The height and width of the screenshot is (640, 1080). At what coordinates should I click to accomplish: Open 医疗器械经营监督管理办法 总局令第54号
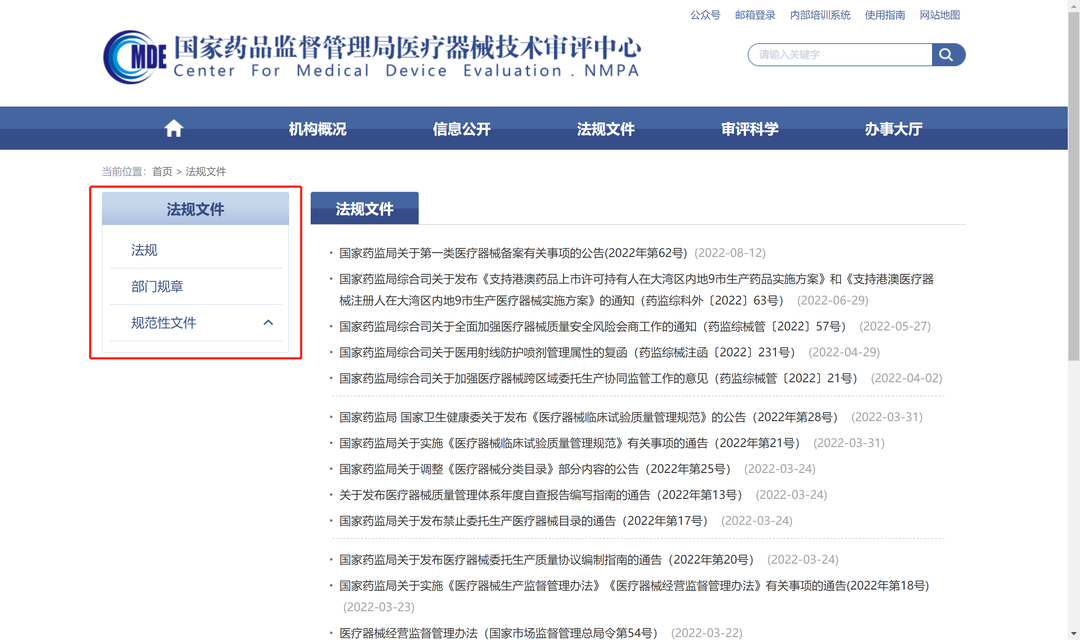tap(498, 632)
